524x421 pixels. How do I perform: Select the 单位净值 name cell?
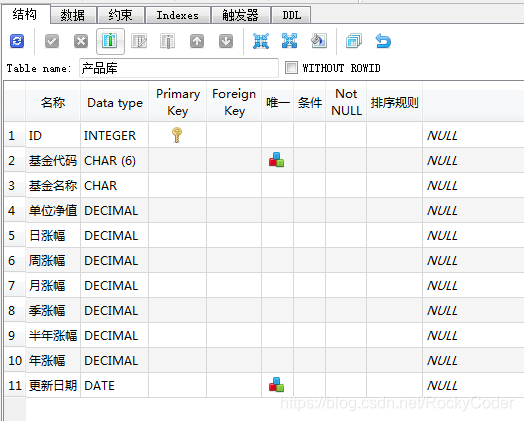pyautogui.click(x=53, y=210)
